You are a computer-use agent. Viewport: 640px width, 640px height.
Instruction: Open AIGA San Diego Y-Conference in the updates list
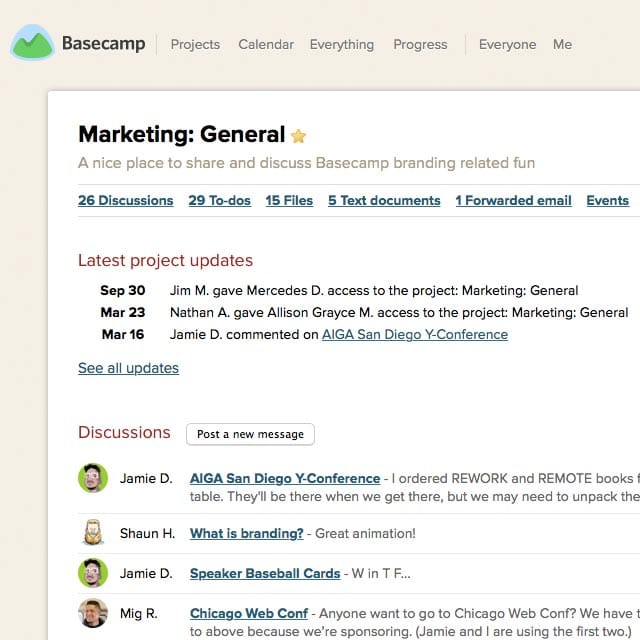coord(415,335)
